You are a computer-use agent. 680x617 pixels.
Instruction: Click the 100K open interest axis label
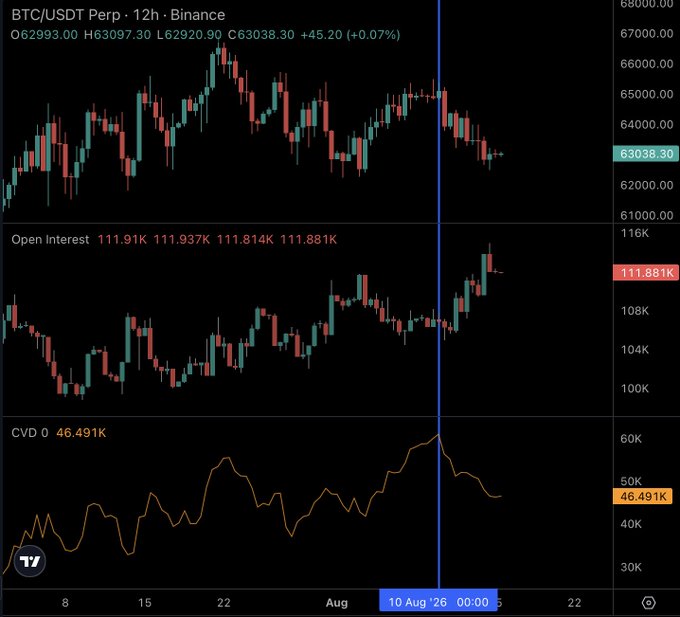point(634,388)
